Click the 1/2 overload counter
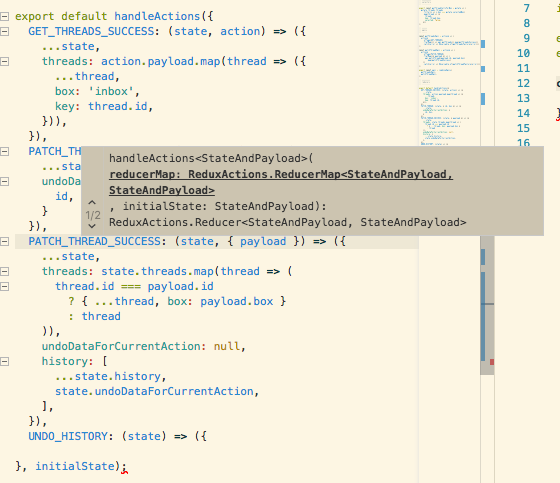The image size is (560, 483). (x=93, y=215)
